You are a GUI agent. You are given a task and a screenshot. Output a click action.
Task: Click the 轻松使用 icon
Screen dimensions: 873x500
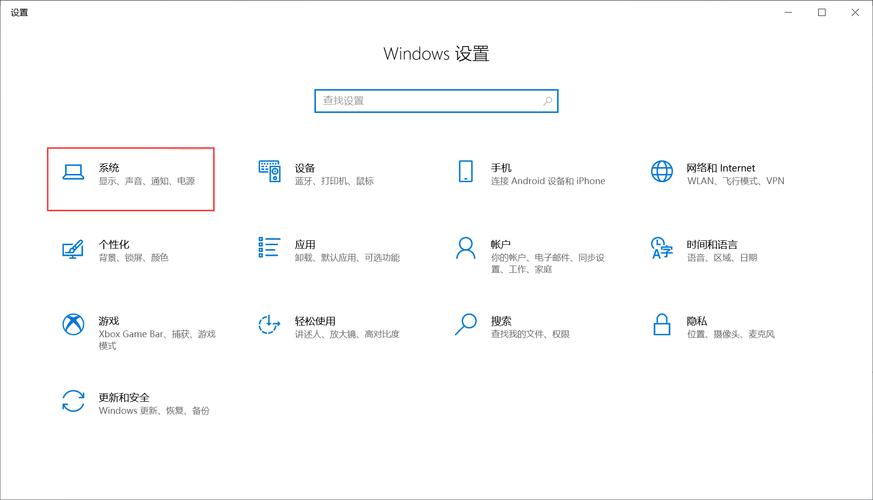(x=269, y=324)
